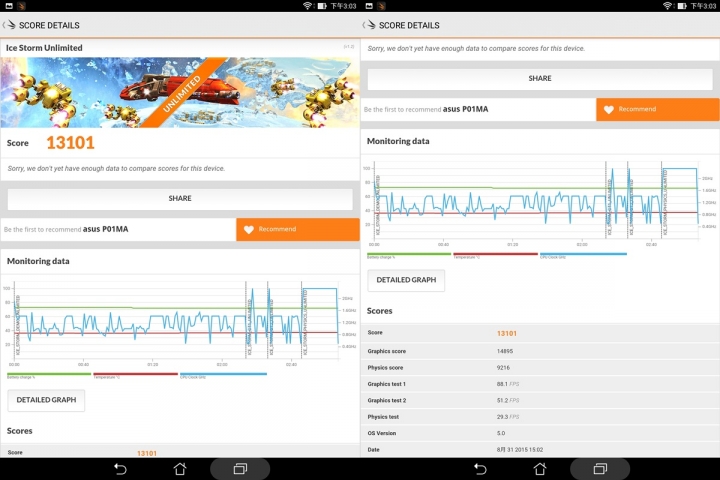Tap Physics score value 9216
720x480 pixels.
503,368
